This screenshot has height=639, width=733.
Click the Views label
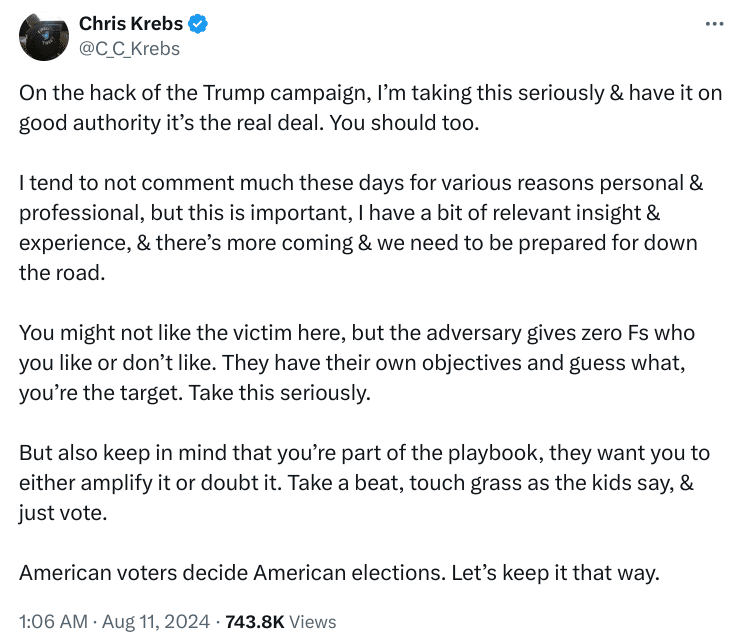pyautogui.click(x=313, y=621)
